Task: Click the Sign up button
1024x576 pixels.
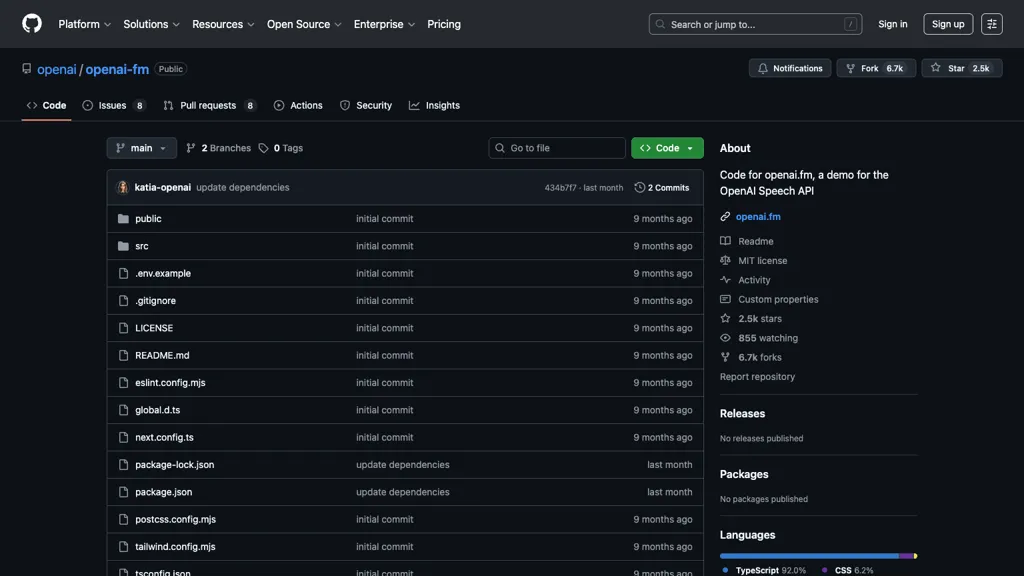Action: [x=948, y=24]
